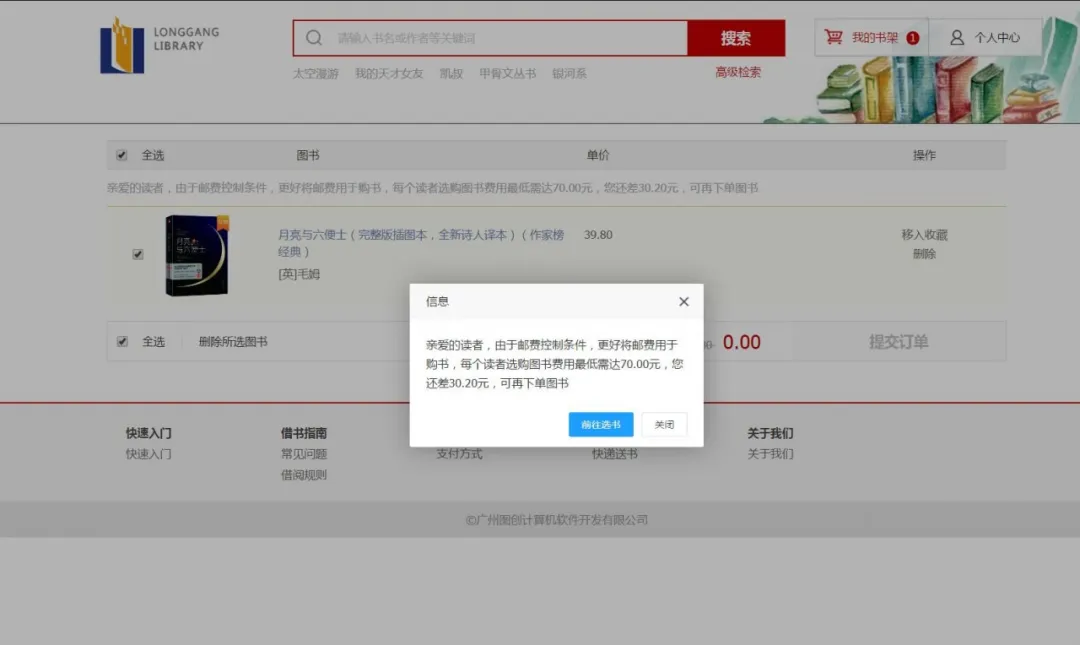
Task: Toggle the bottom 全选 checkbox
Action: [x=122, y=341]
